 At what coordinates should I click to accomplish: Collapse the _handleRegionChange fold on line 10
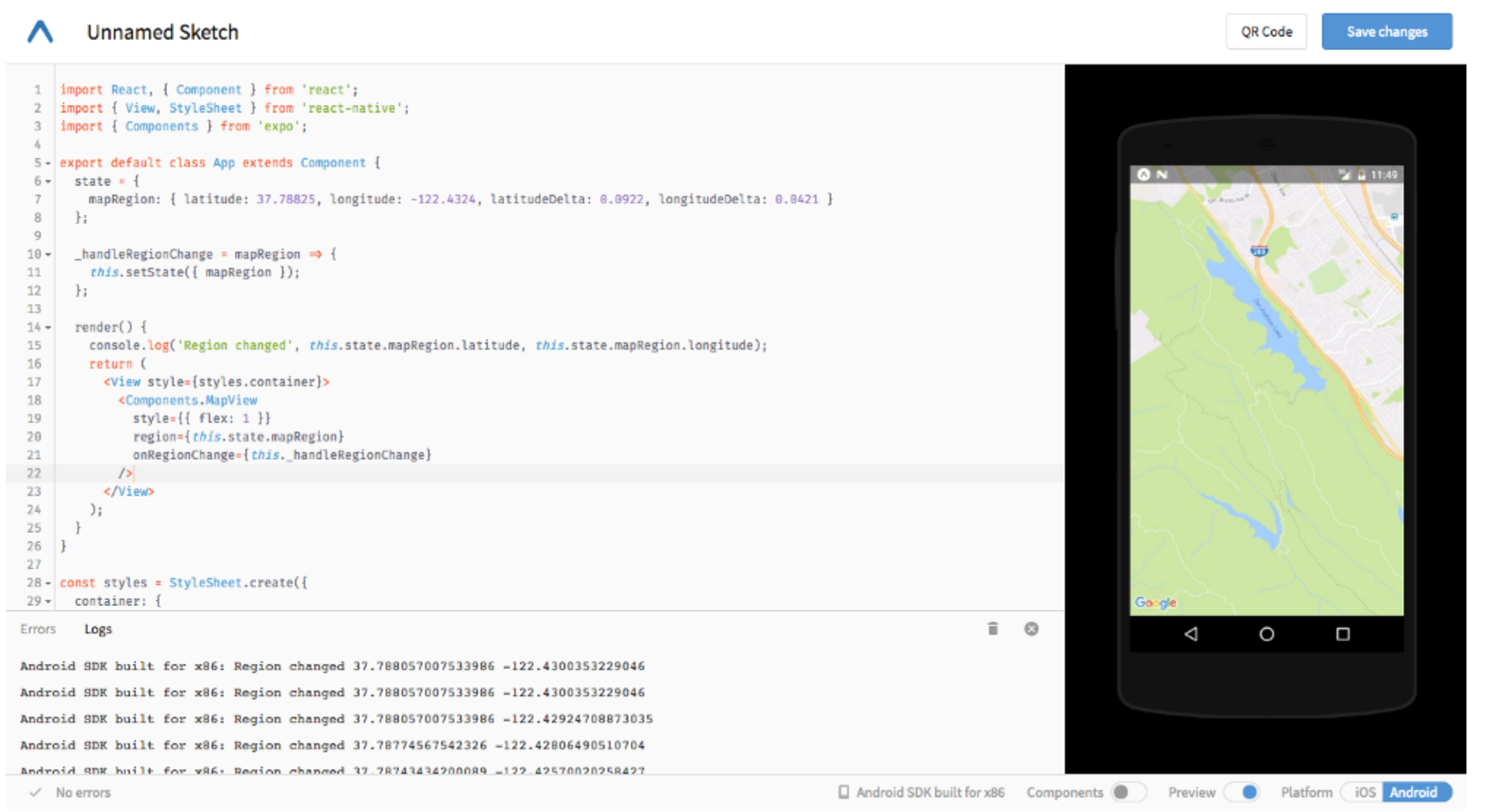(x=48, y=255)
